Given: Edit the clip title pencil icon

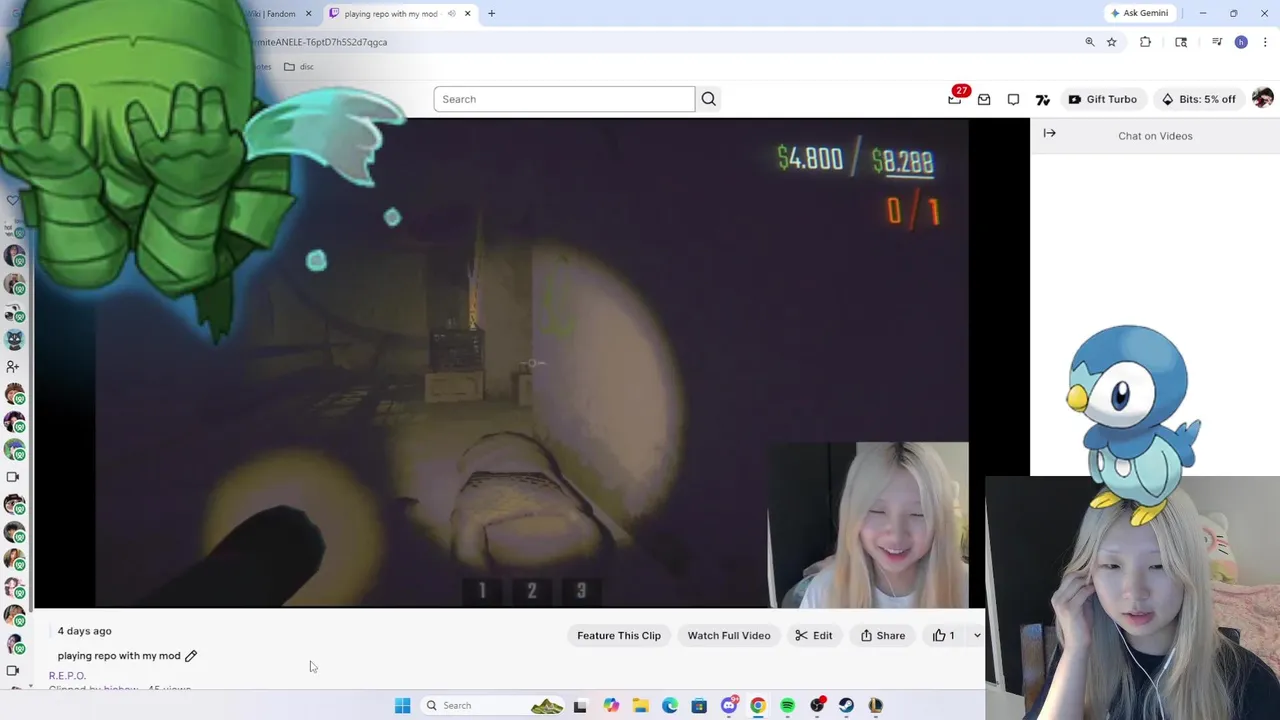Looking at the screenshot, I should (191, 656).
